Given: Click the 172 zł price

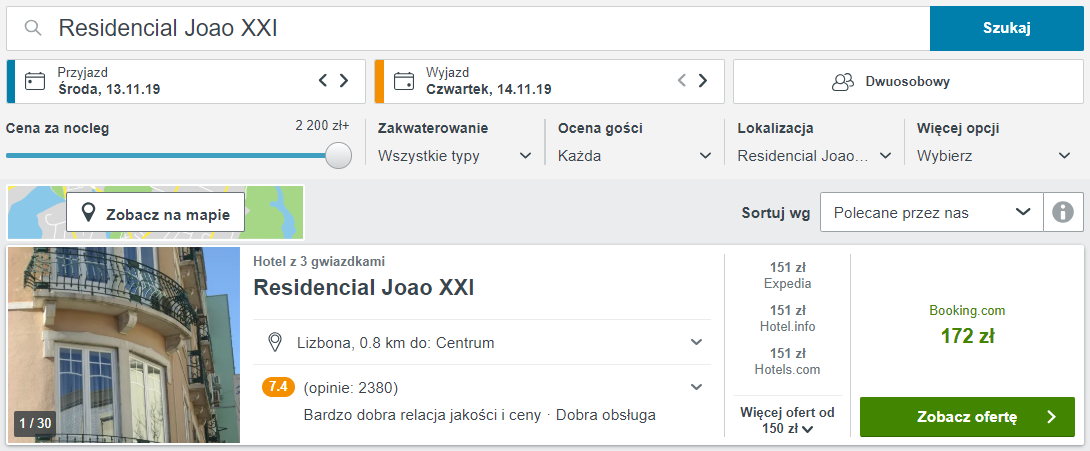Looking at the screenshot, I should [x=967, y=336].
